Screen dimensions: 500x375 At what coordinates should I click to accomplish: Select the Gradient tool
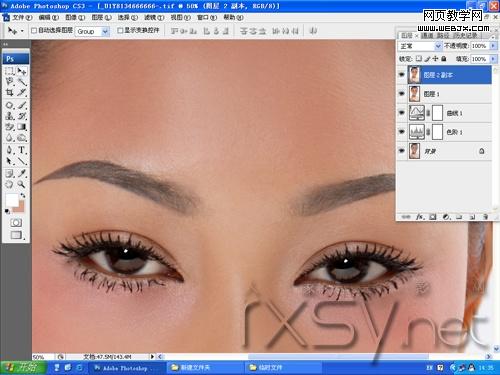22,127
